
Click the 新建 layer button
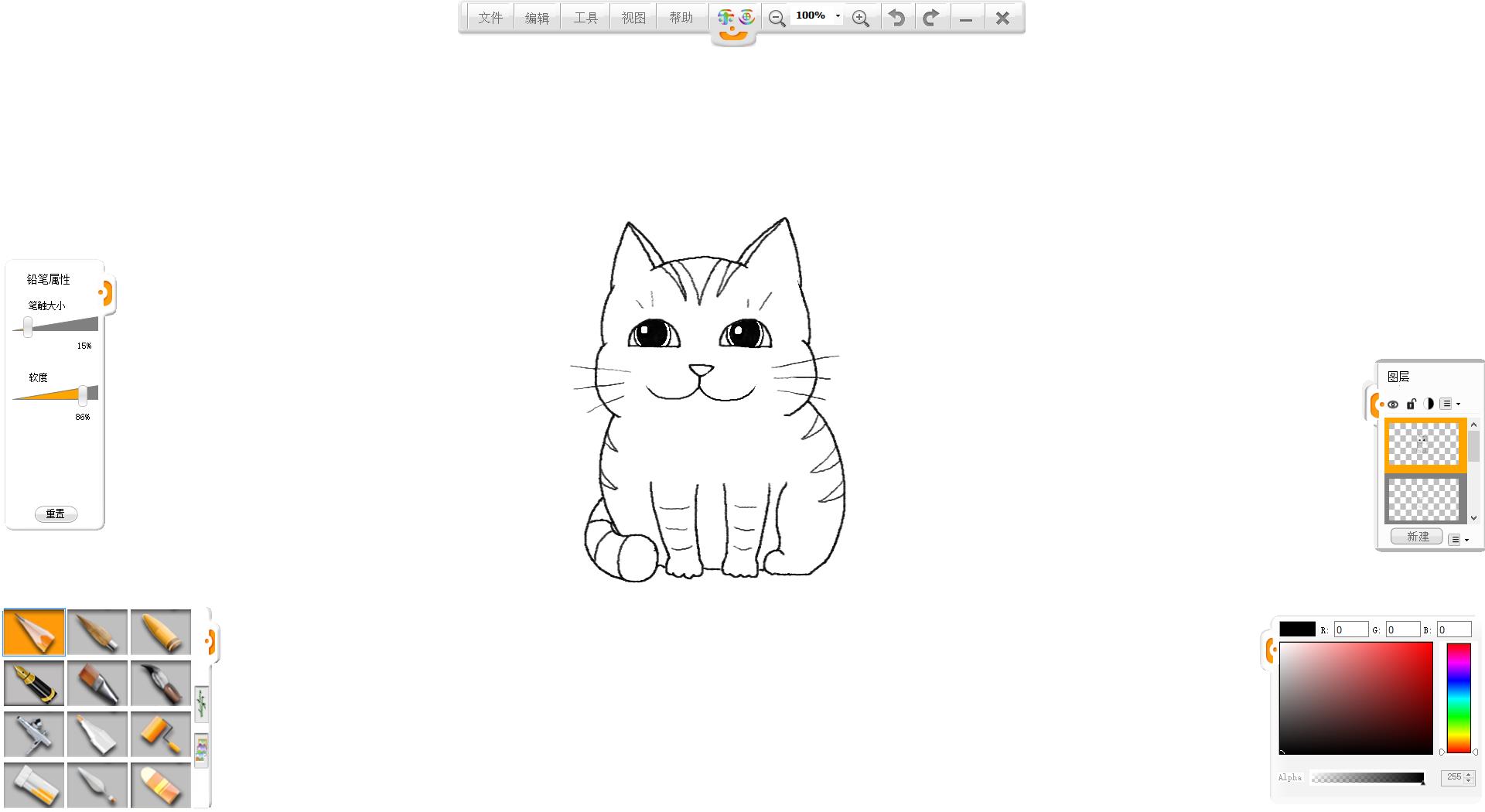(x=1417, y=537)
